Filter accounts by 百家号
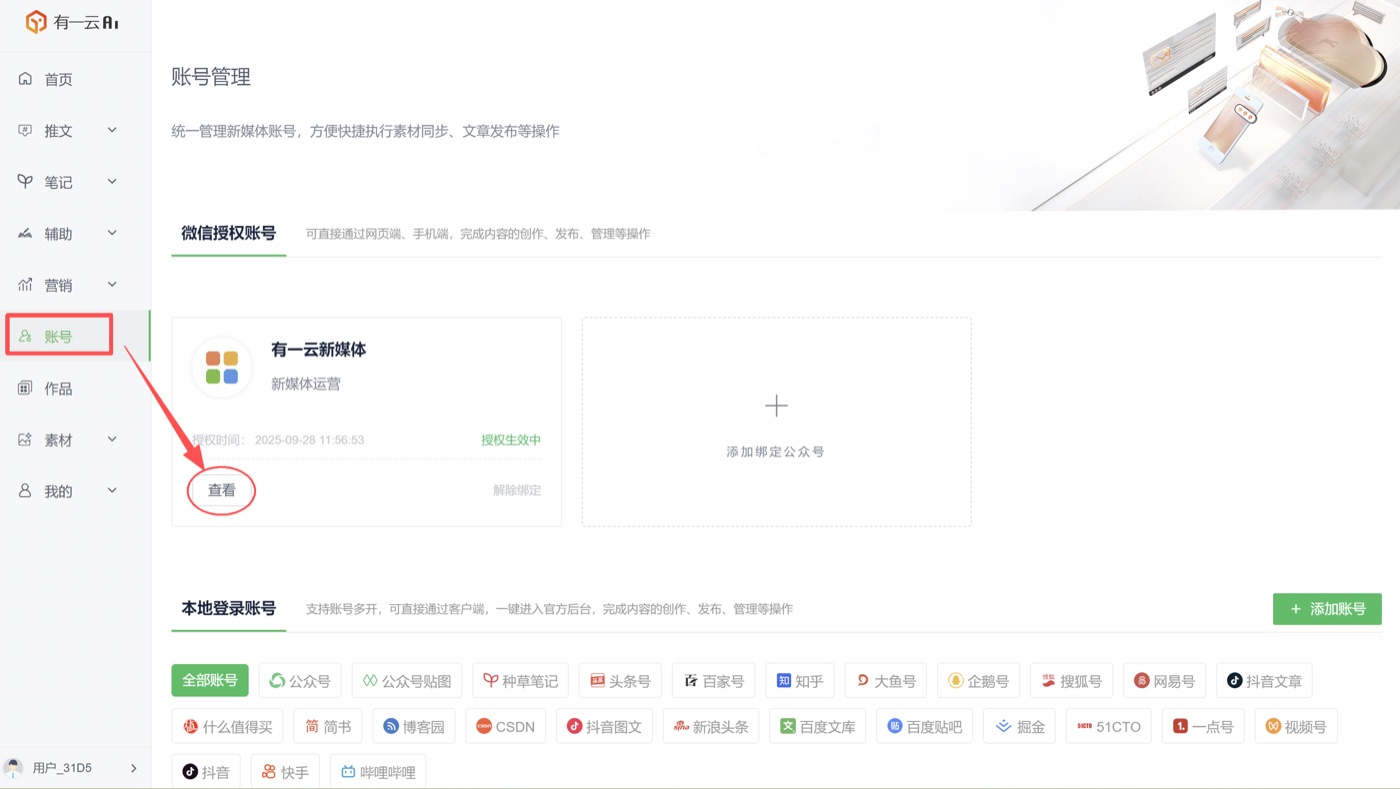This screenshot has height=789, width=1400. click(714, 681)
